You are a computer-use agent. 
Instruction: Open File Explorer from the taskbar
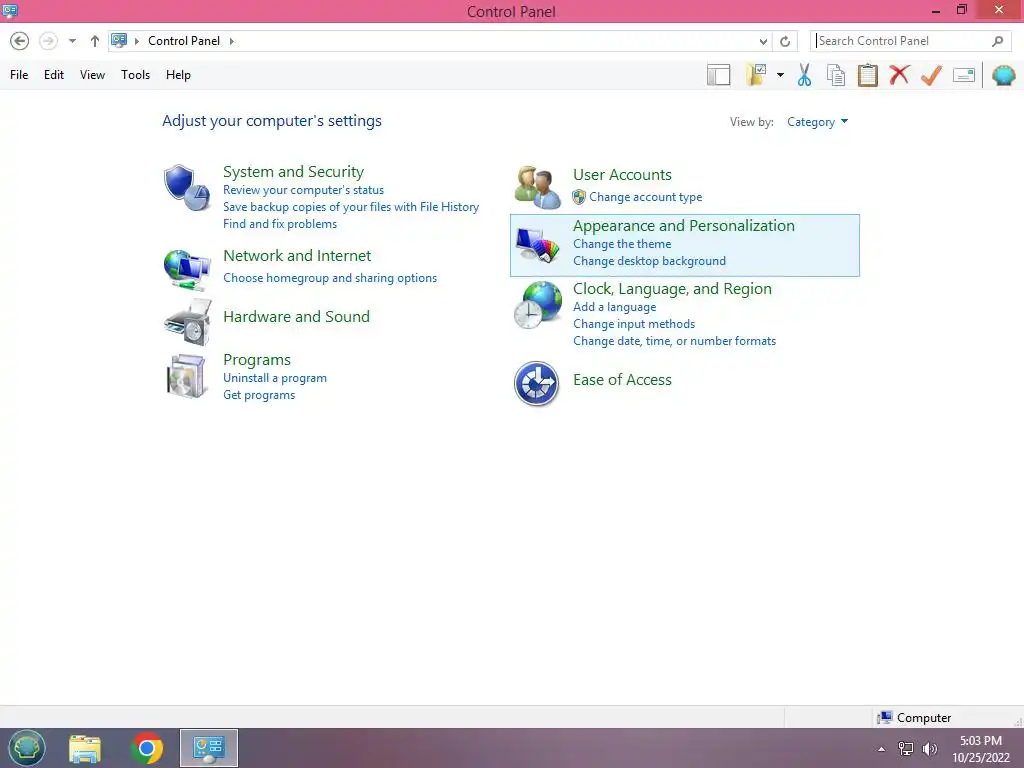[85, 748]
